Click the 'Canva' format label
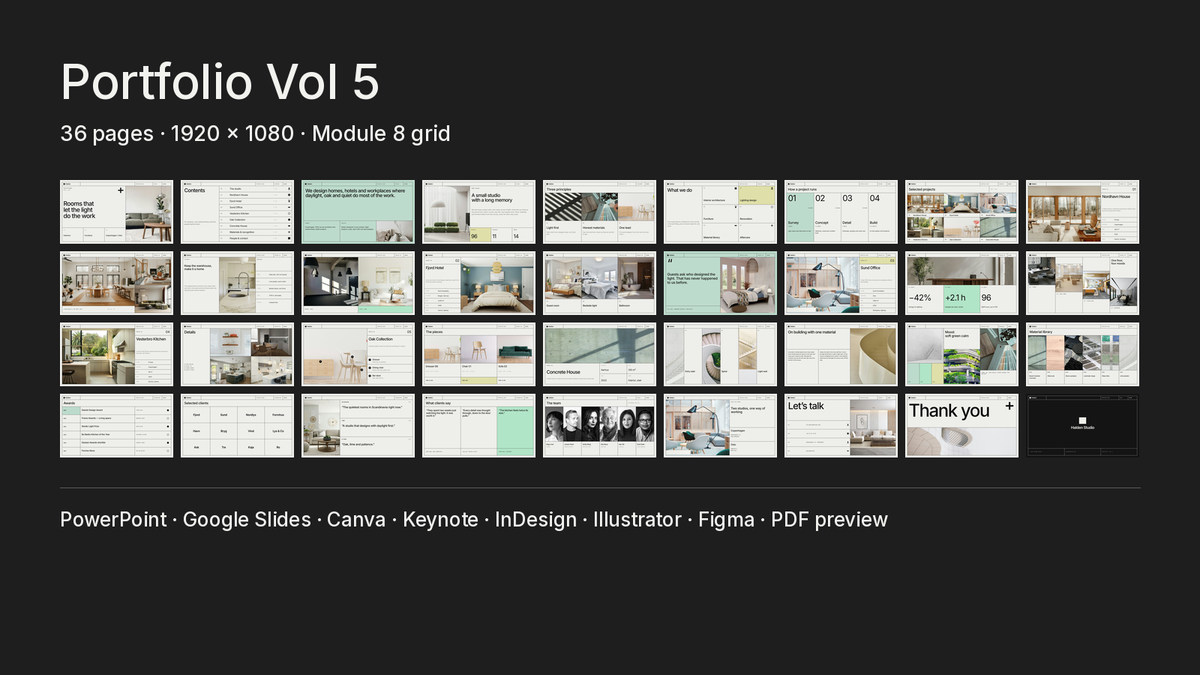 pyautogui.click(x=356, y=519)
